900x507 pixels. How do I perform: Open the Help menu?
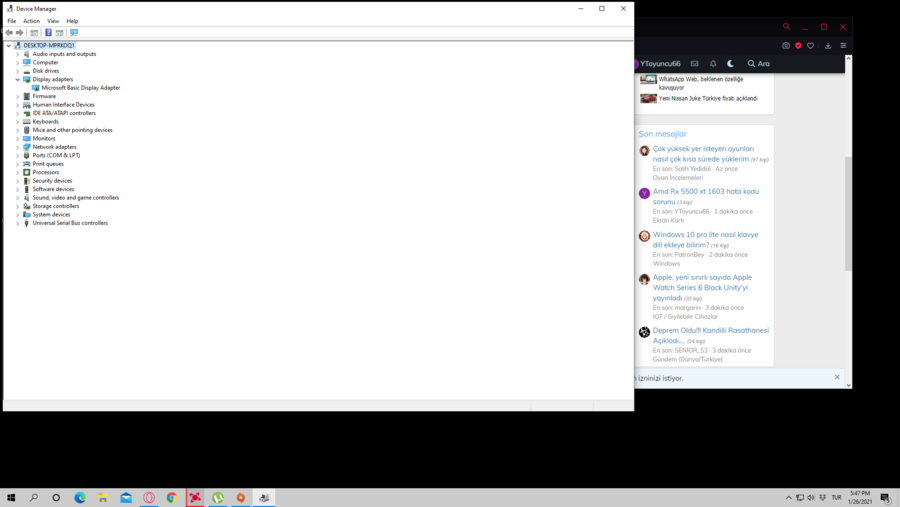[72, 21]
